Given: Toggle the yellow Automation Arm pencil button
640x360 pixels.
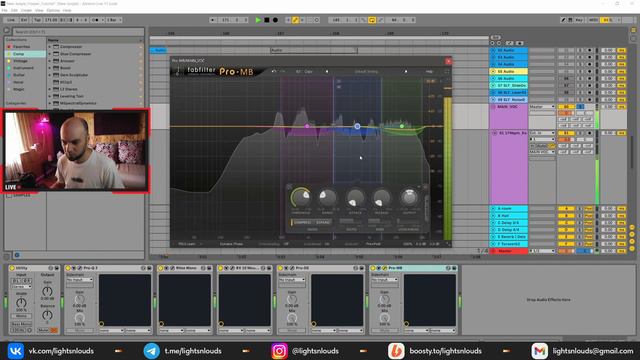Looking at the screenshot, I should tap(295, 20).
